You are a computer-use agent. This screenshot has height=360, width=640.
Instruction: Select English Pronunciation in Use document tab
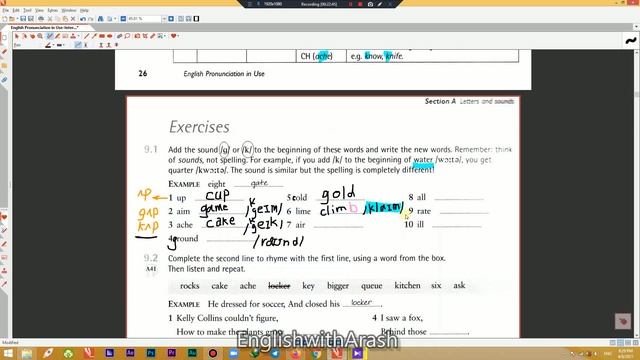[45, 27]
